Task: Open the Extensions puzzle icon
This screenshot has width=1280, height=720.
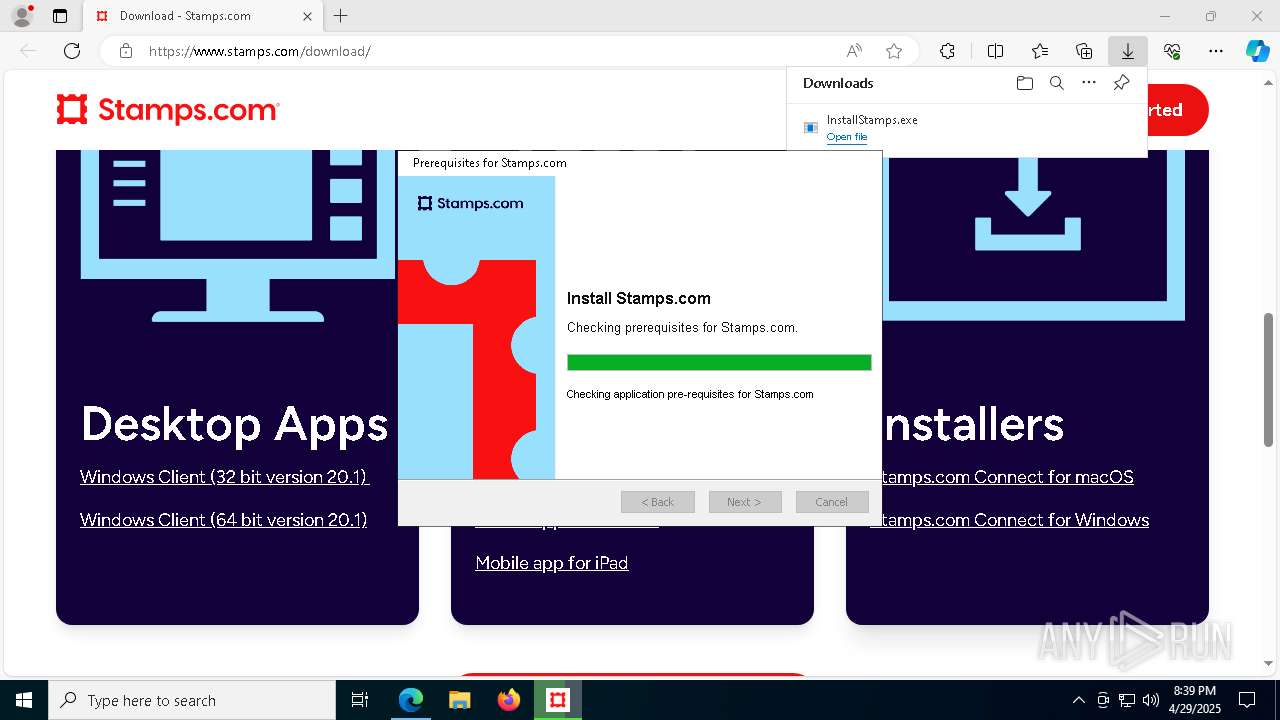Action: point(947,51)
